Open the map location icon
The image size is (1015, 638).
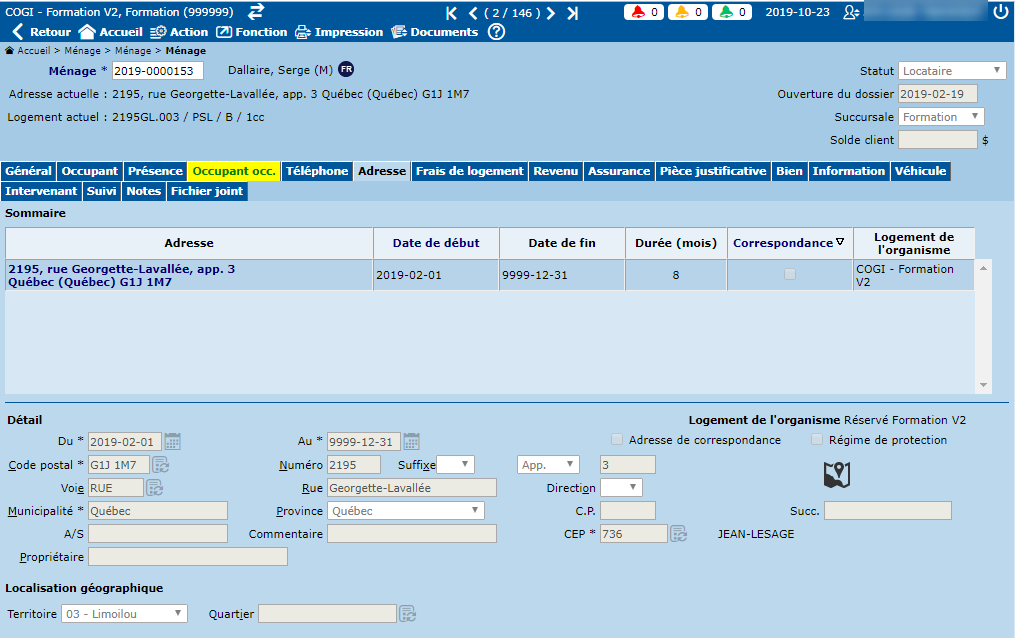[836, 476]
